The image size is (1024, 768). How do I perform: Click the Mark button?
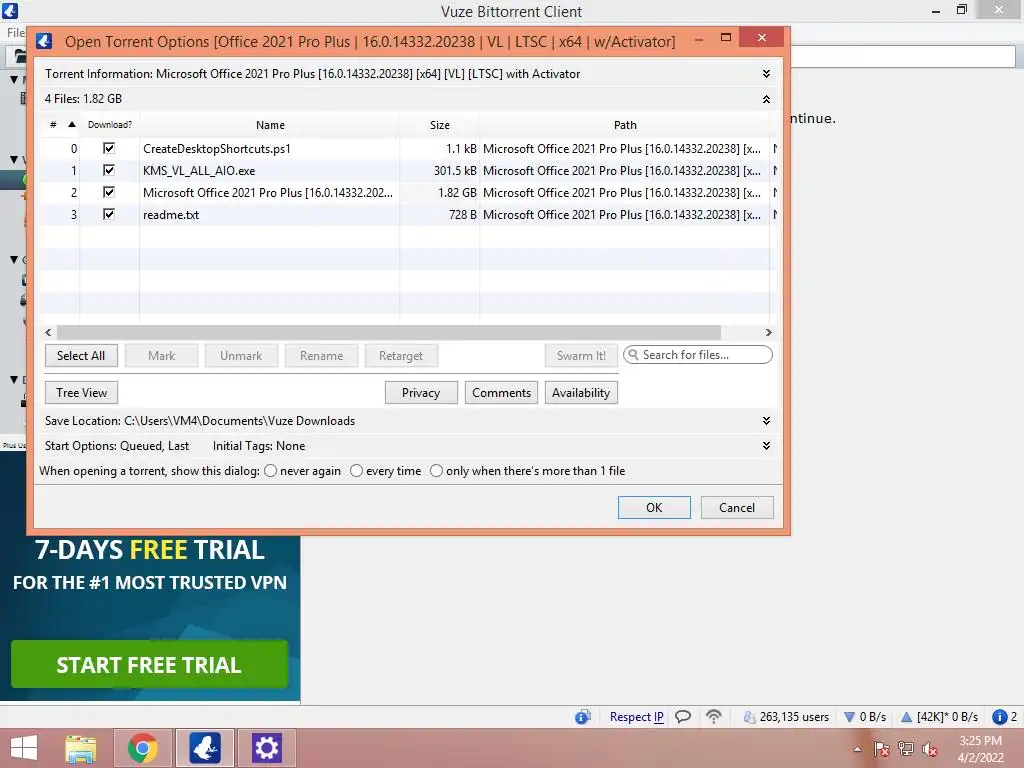click(x=161, y=356)
